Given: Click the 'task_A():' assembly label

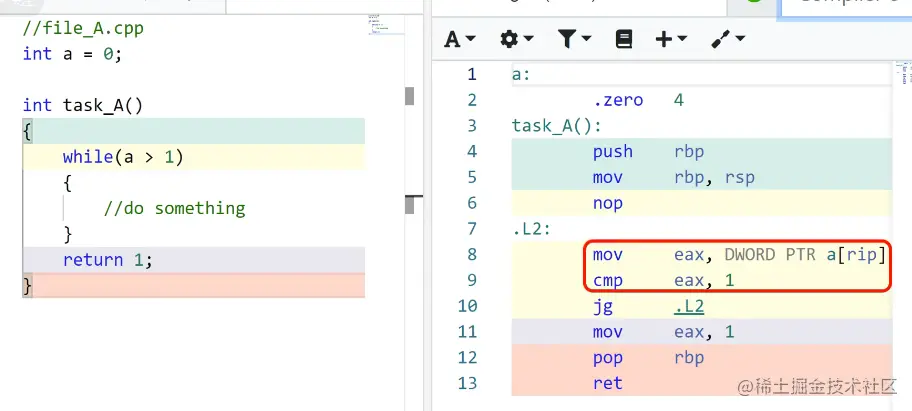Looking at the screenshot, I should tap(557, 126).
